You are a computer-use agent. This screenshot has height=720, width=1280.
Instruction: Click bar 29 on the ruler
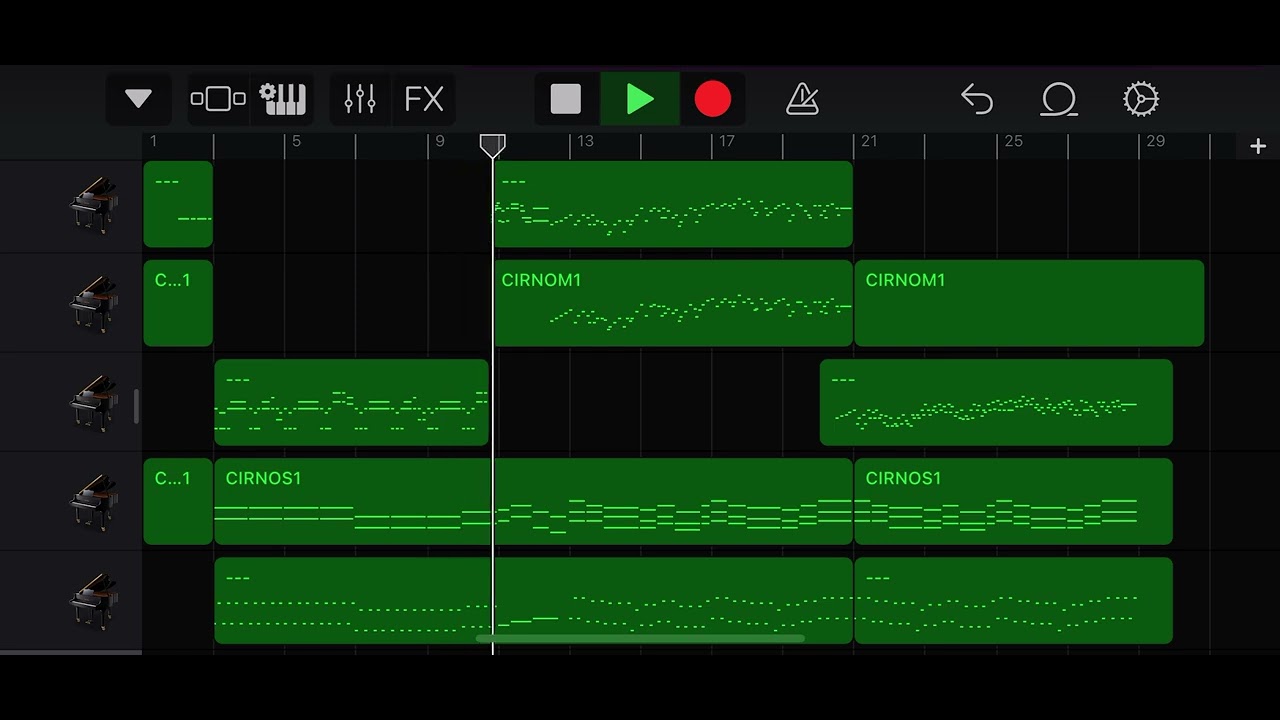1155,141
